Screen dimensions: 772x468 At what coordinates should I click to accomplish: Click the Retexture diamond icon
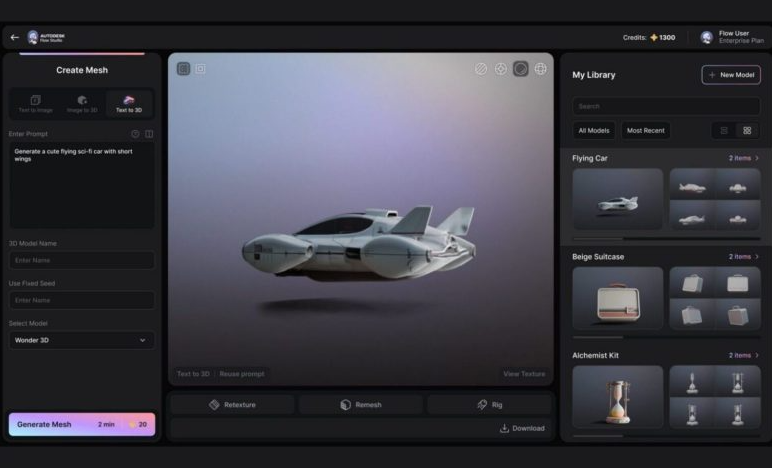tap(214, 405)
